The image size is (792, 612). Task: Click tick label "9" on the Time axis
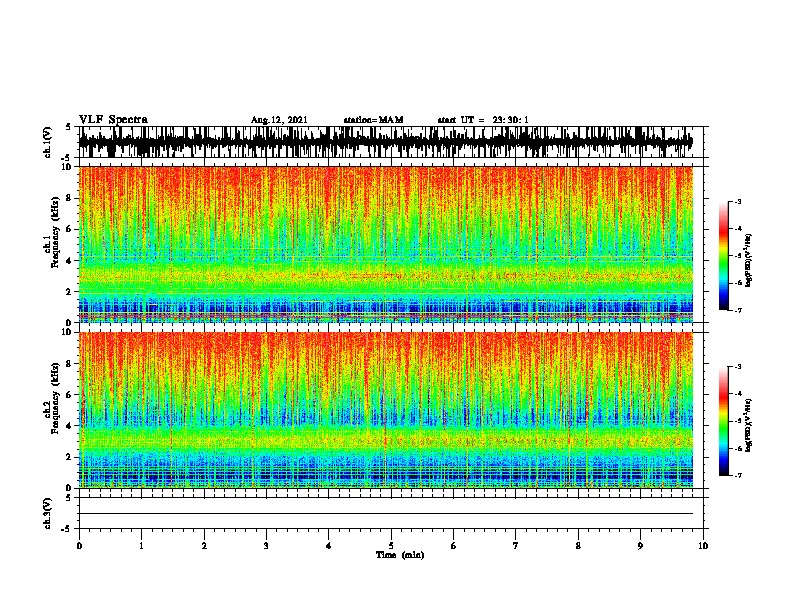[640, 546]
